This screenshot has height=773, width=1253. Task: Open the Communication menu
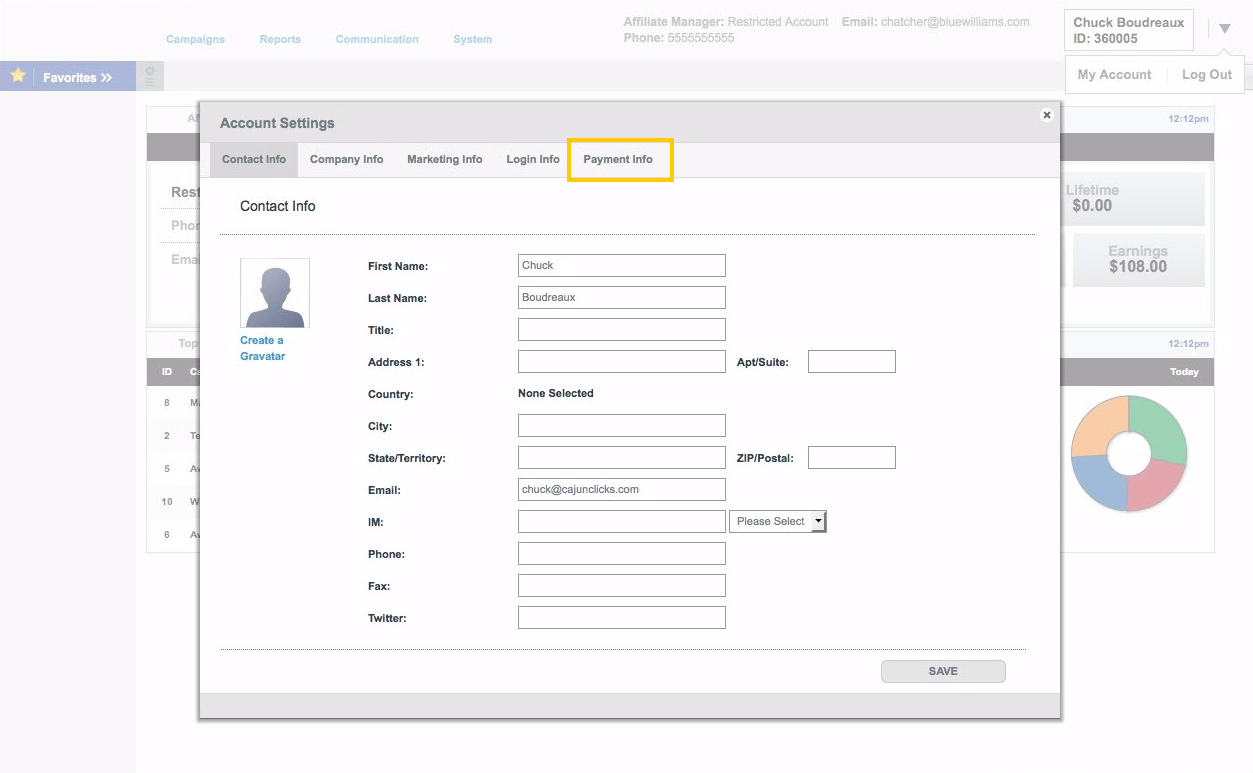[x=377, y=39]
